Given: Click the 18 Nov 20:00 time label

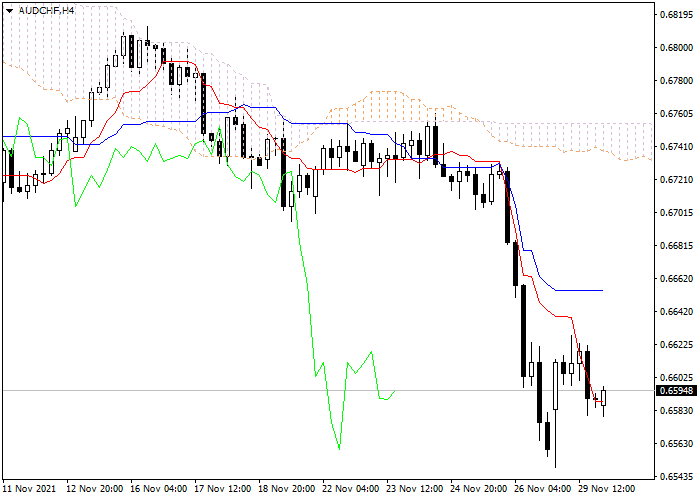Looking at the screenshot, I should (x=287, y=489).
